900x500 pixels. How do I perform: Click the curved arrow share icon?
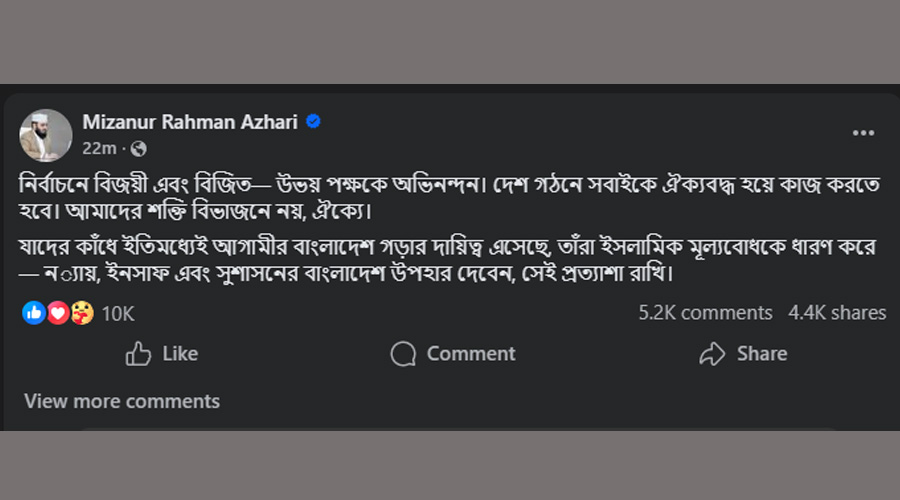tap(711, 354)
